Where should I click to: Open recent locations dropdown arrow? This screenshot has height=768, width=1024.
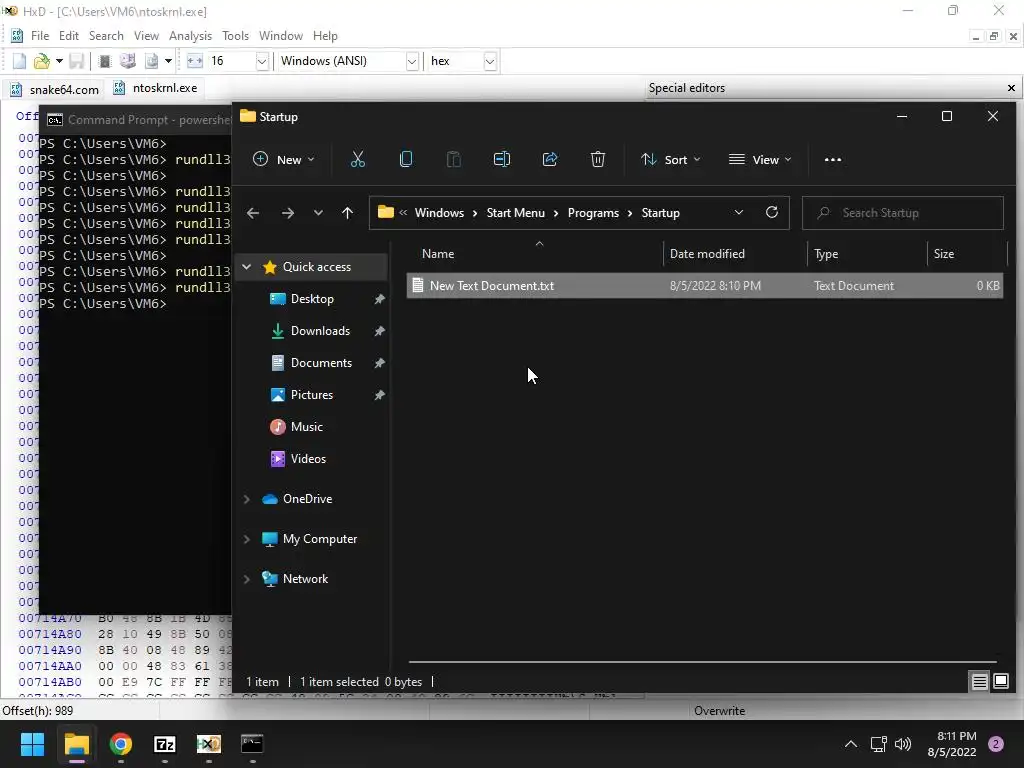point(318,213)
